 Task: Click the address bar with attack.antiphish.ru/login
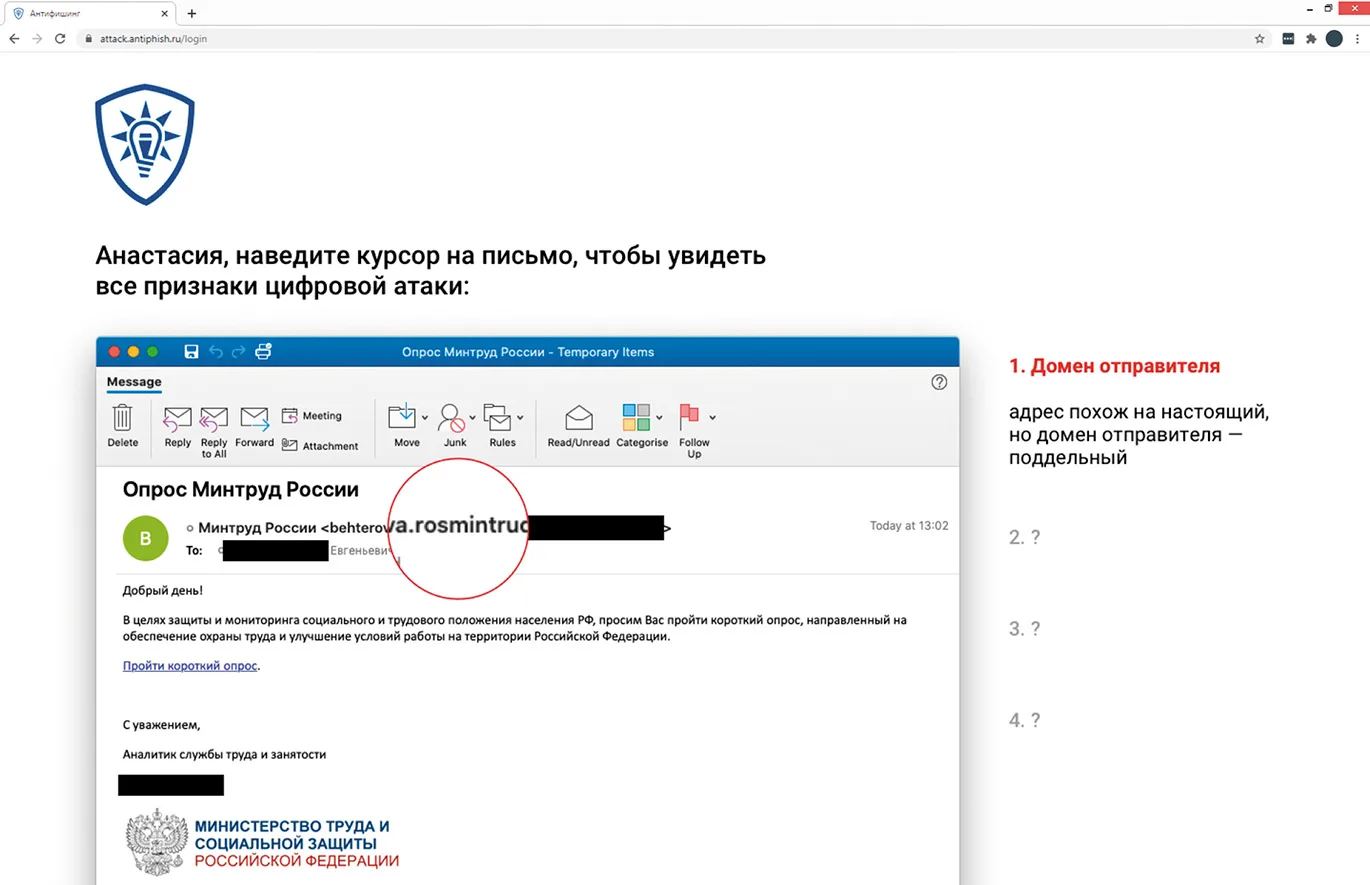pos(672,39)
